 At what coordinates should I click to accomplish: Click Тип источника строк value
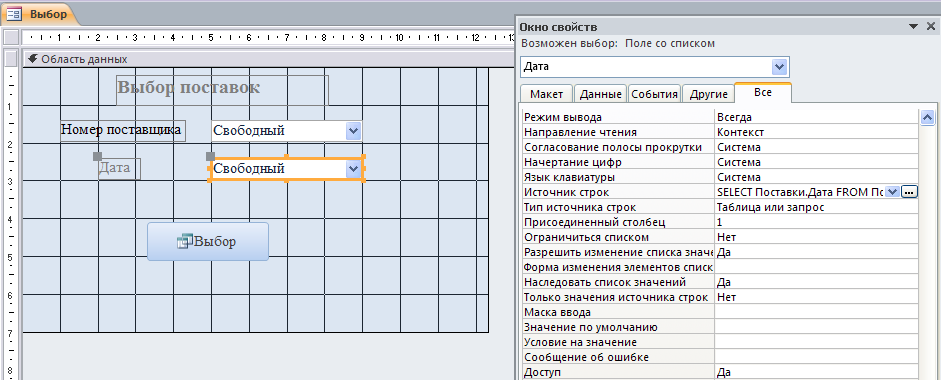pos(816,207)
